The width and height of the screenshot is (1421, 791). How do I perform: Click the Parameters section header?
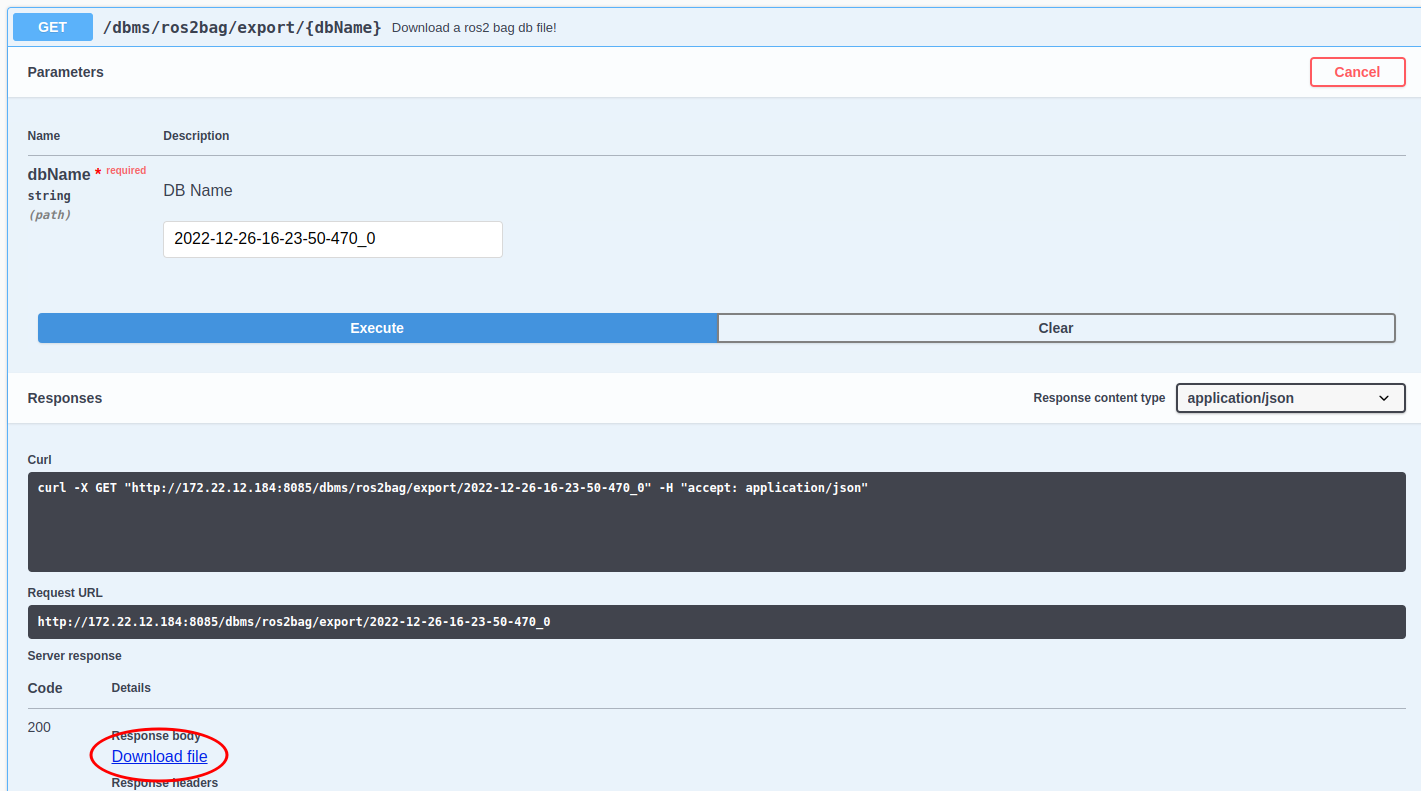point(65,71)
